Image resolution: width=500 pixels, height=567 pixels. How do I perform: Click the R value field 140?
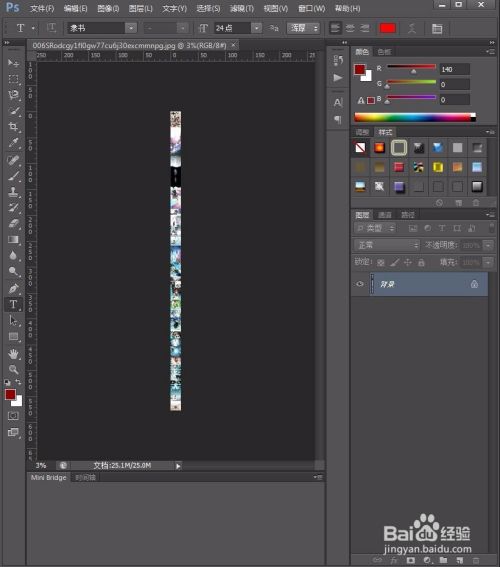pos(455,69)
